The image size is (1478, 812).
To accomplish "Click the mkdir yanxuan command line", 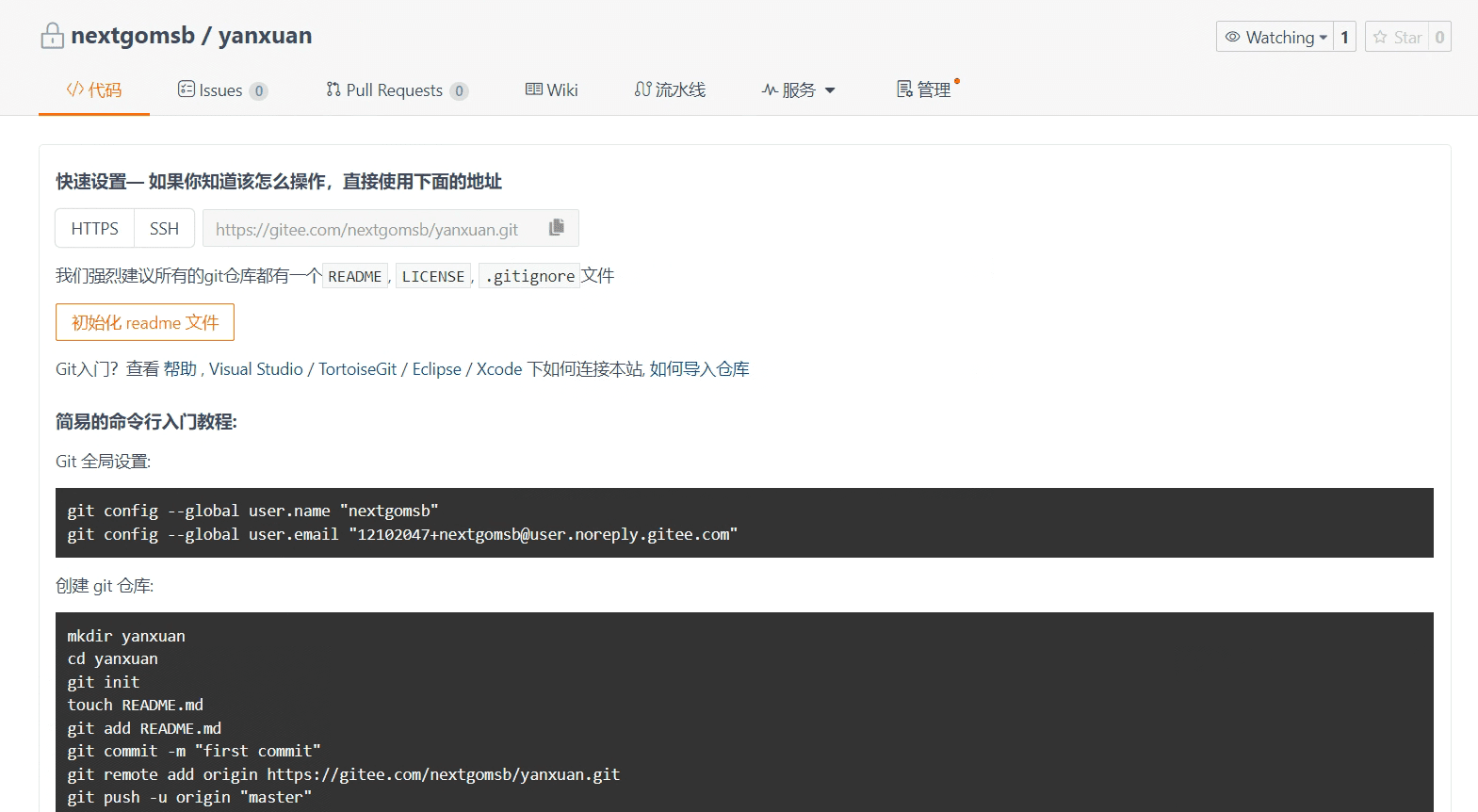I will tap(126, 636).
